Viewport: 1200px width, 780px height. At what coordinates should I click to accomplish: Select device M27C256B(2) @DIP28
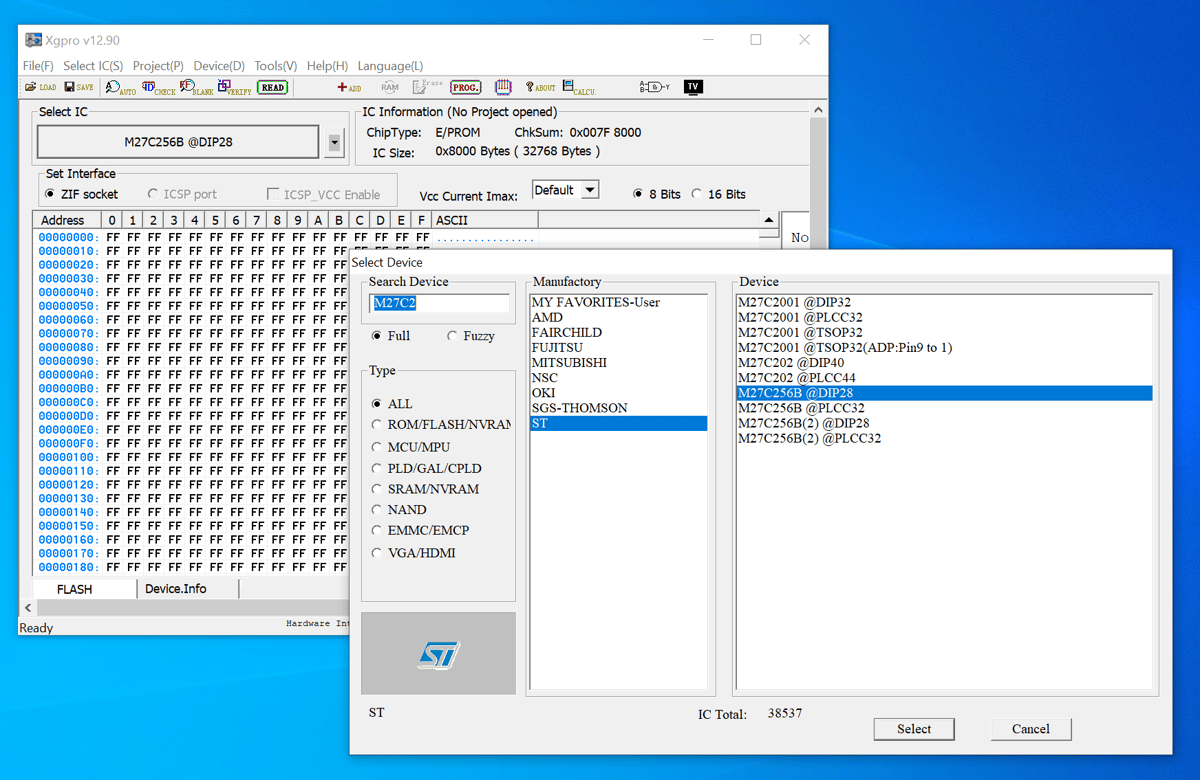click(944, 423)
